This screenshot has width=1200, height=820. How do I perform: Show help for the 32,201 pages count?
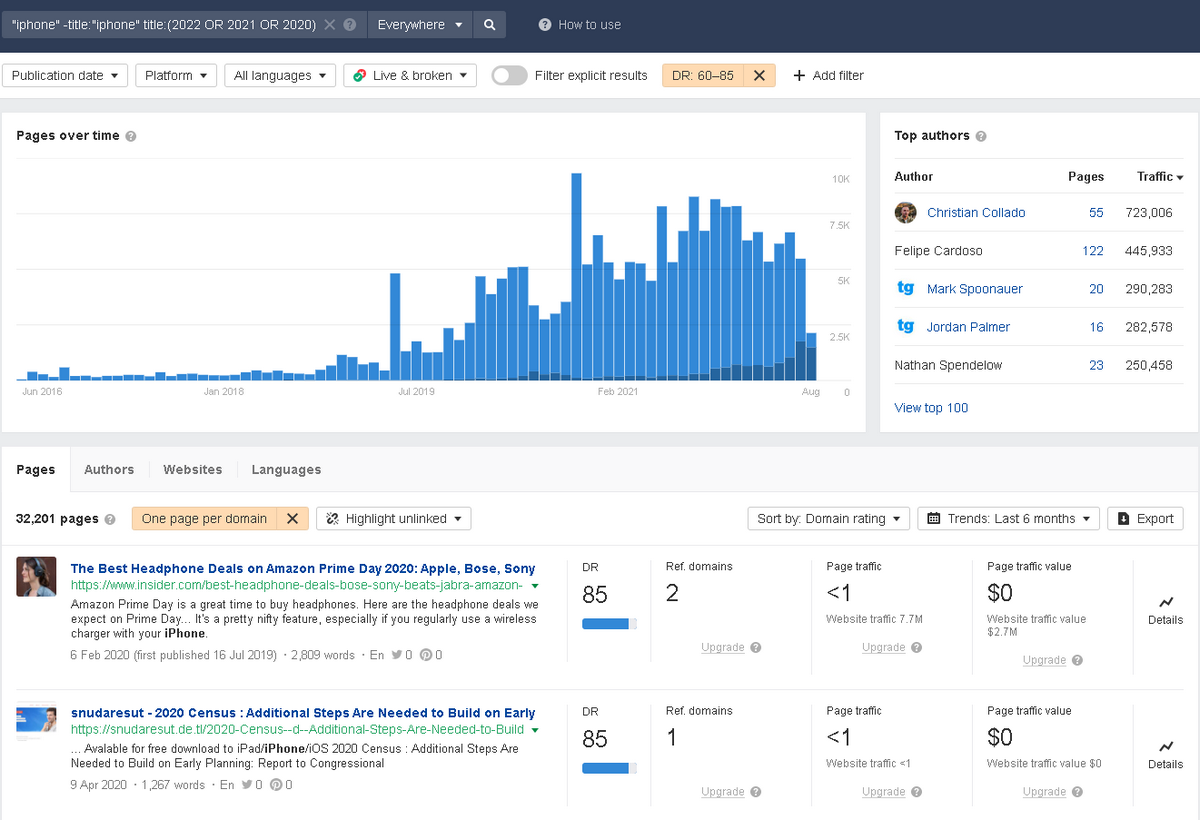pos(110,519)
